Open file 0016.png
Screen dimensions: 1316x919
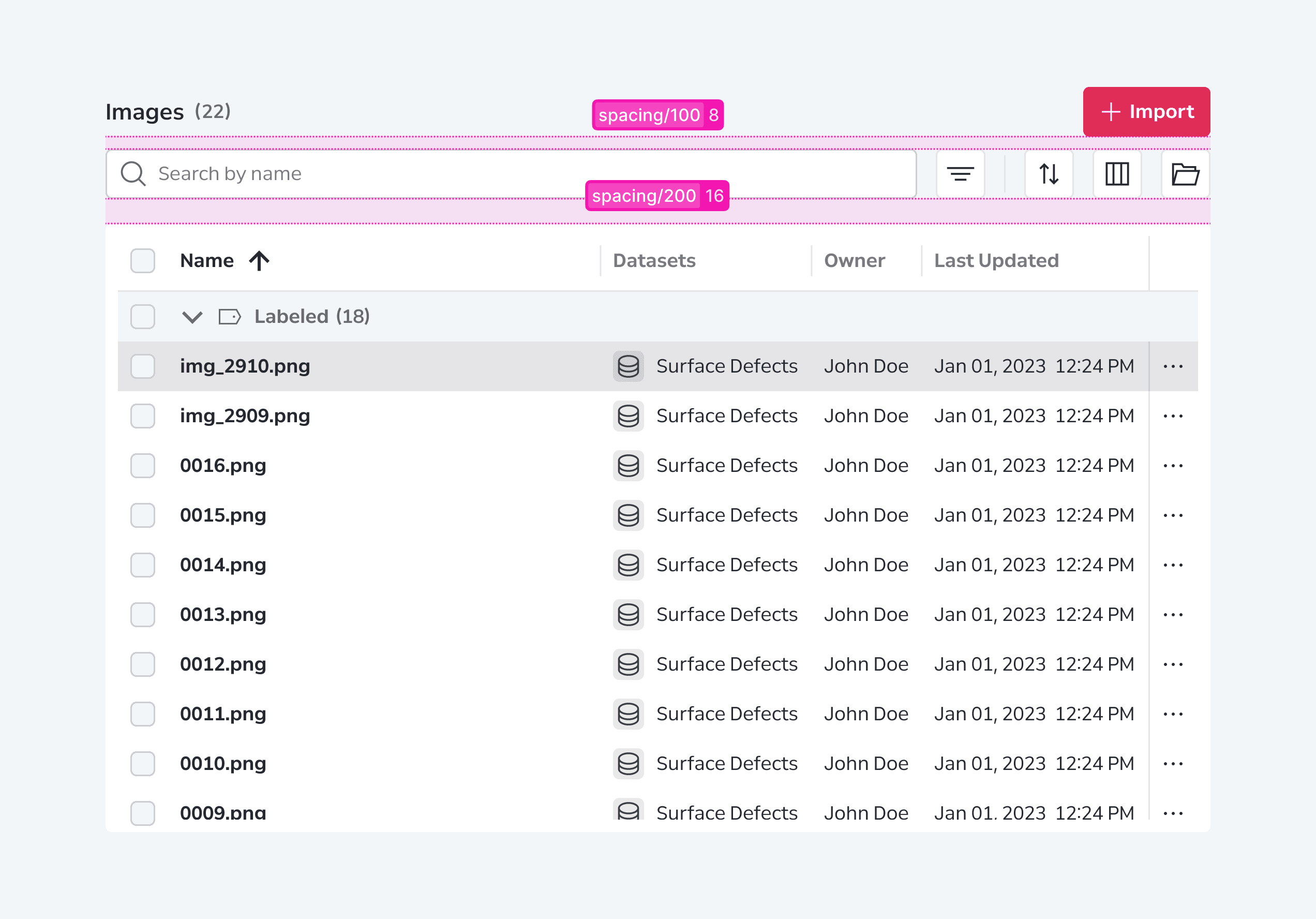(x=223, y=466)
